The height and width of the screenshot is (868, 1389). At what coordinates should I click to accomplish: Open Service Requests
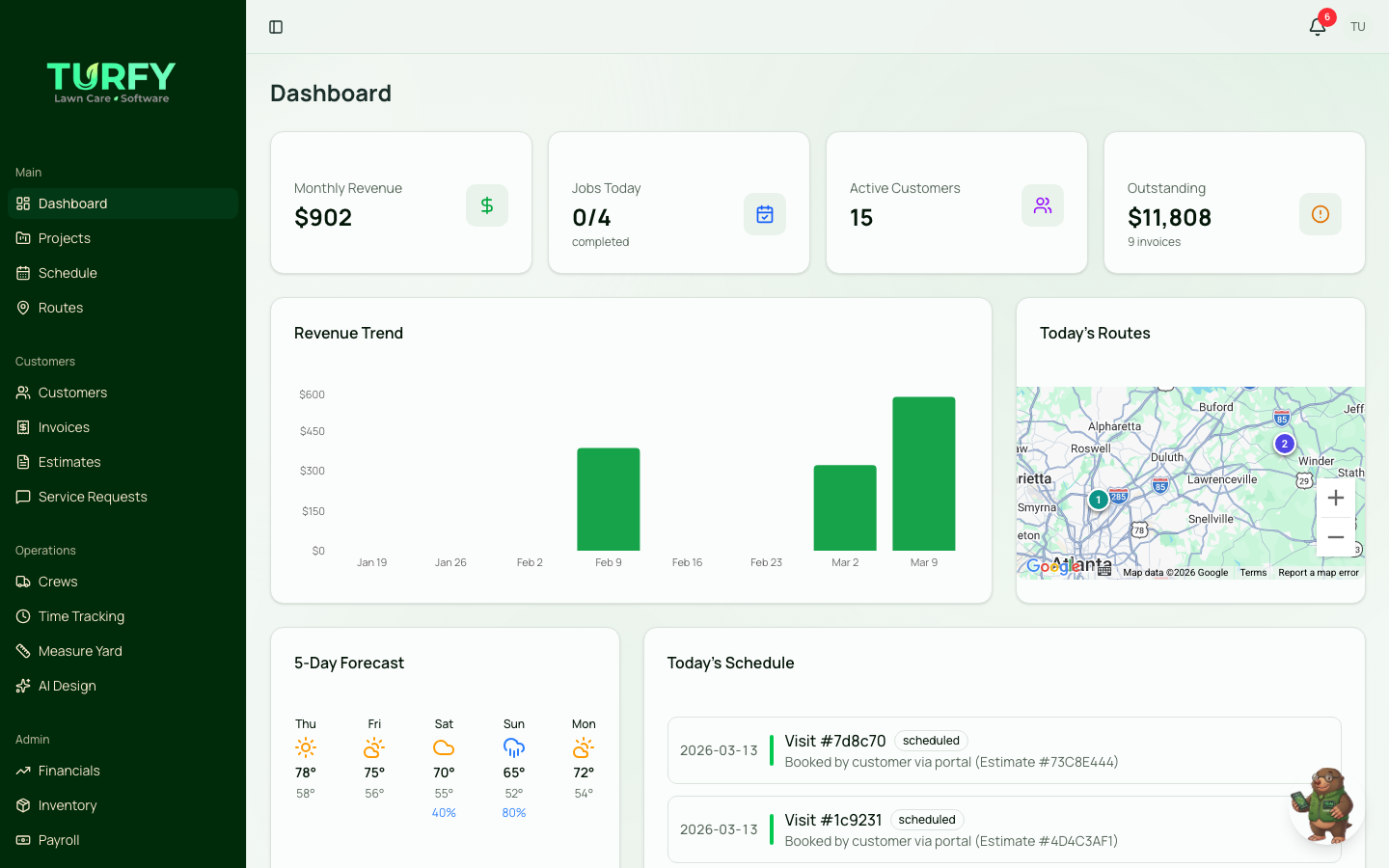coord(123,497)
